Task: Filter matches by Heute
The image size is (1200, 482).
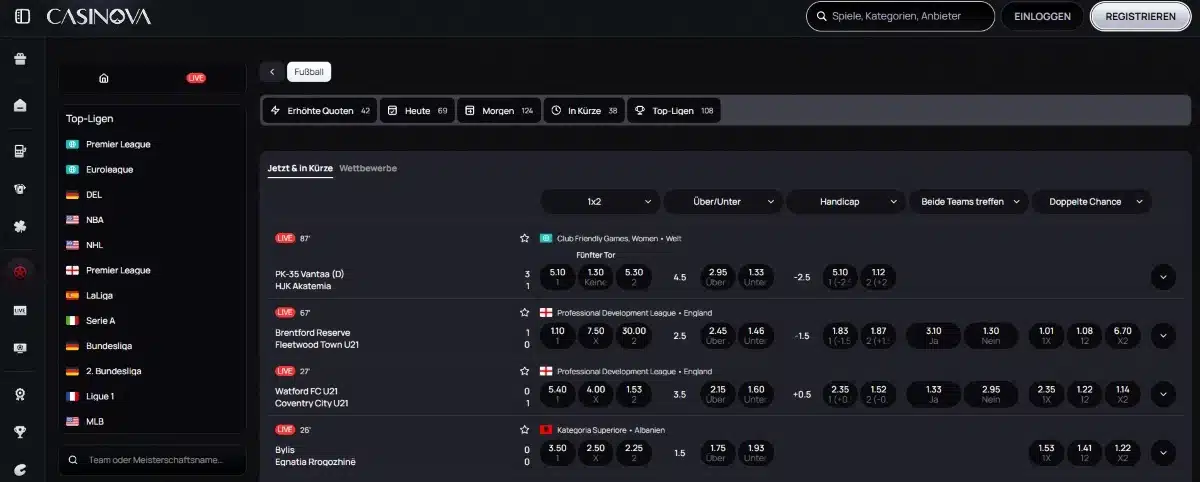Action: (x=417, y=110)
